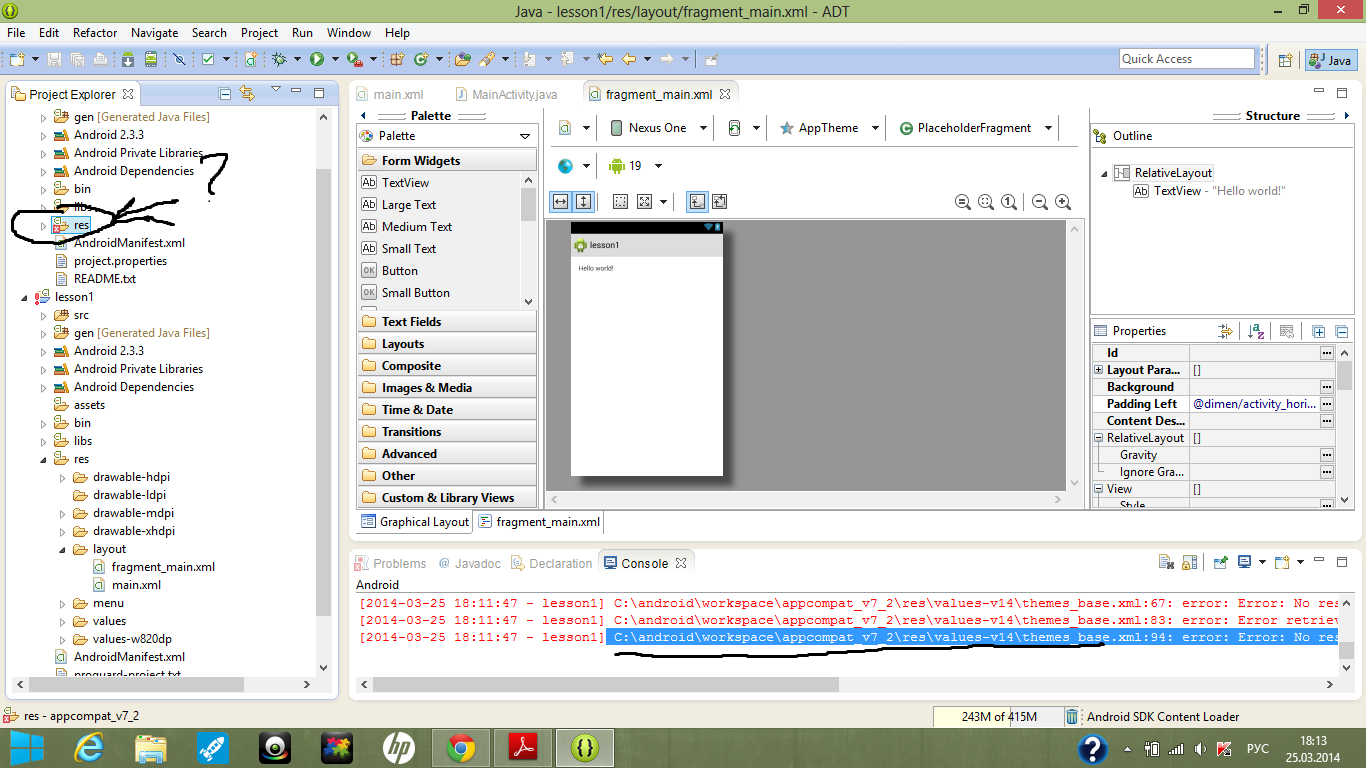Screen dimensions: 1366x768
Task: Click the New Java Package icon
Action: [397, 59]
